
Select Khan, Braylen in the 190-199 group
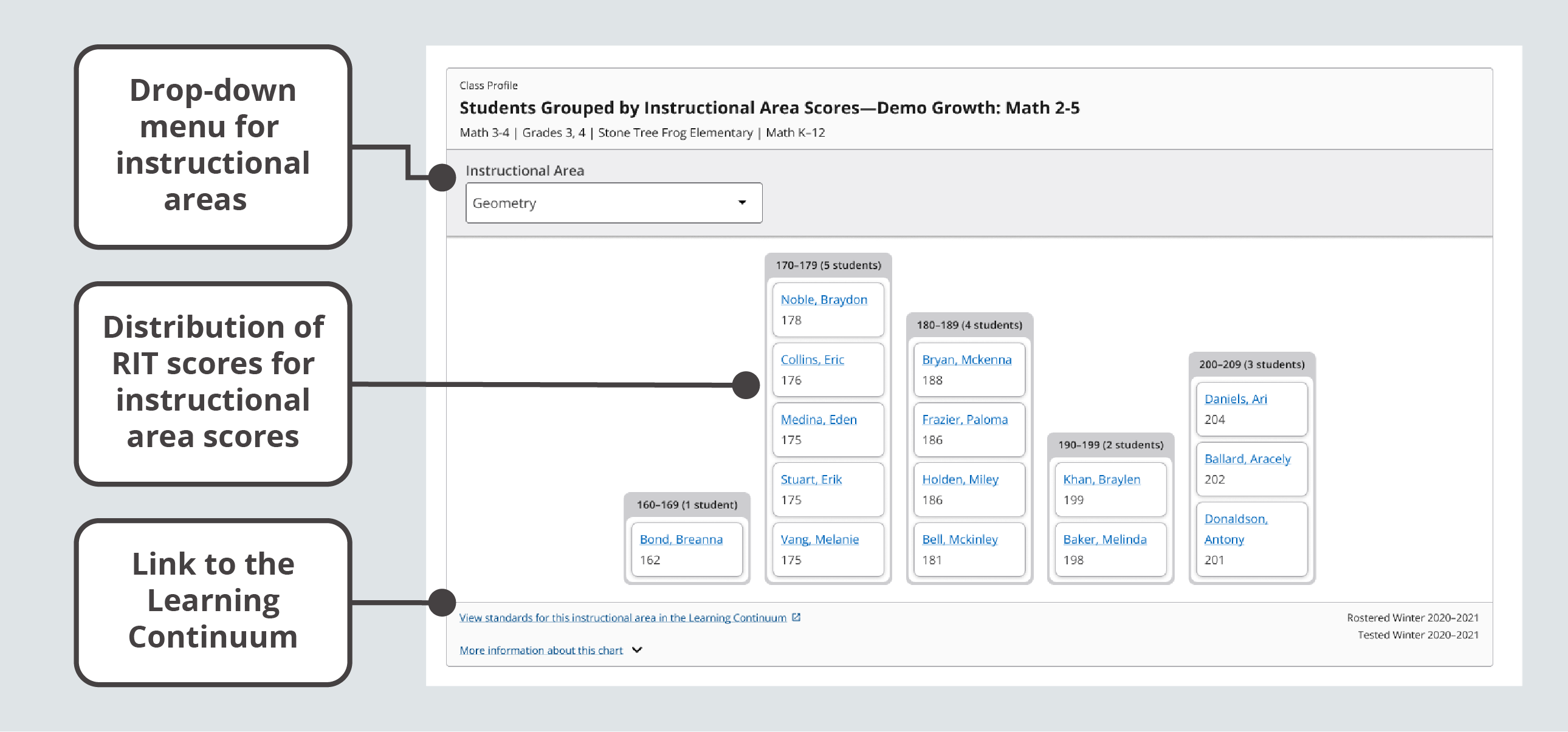1101,479
